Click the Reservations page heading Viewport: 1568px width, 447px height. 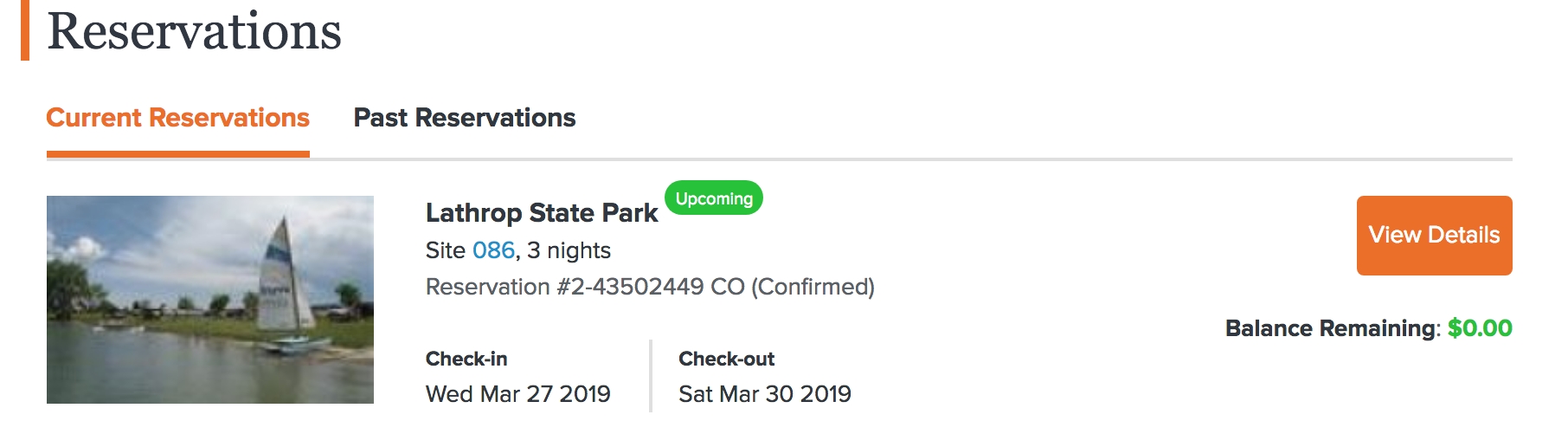[194, 32]
